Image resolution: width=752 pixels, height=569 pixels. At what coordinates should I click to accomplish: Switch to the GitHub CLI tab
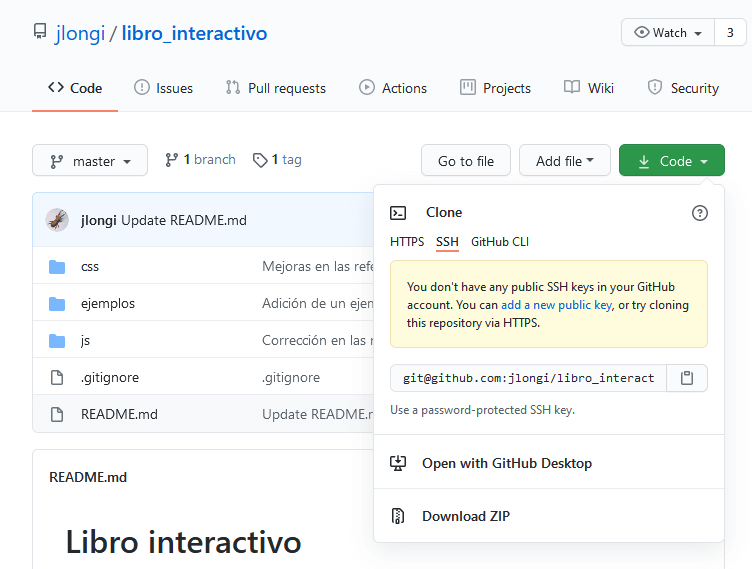(x=500, y=242)
